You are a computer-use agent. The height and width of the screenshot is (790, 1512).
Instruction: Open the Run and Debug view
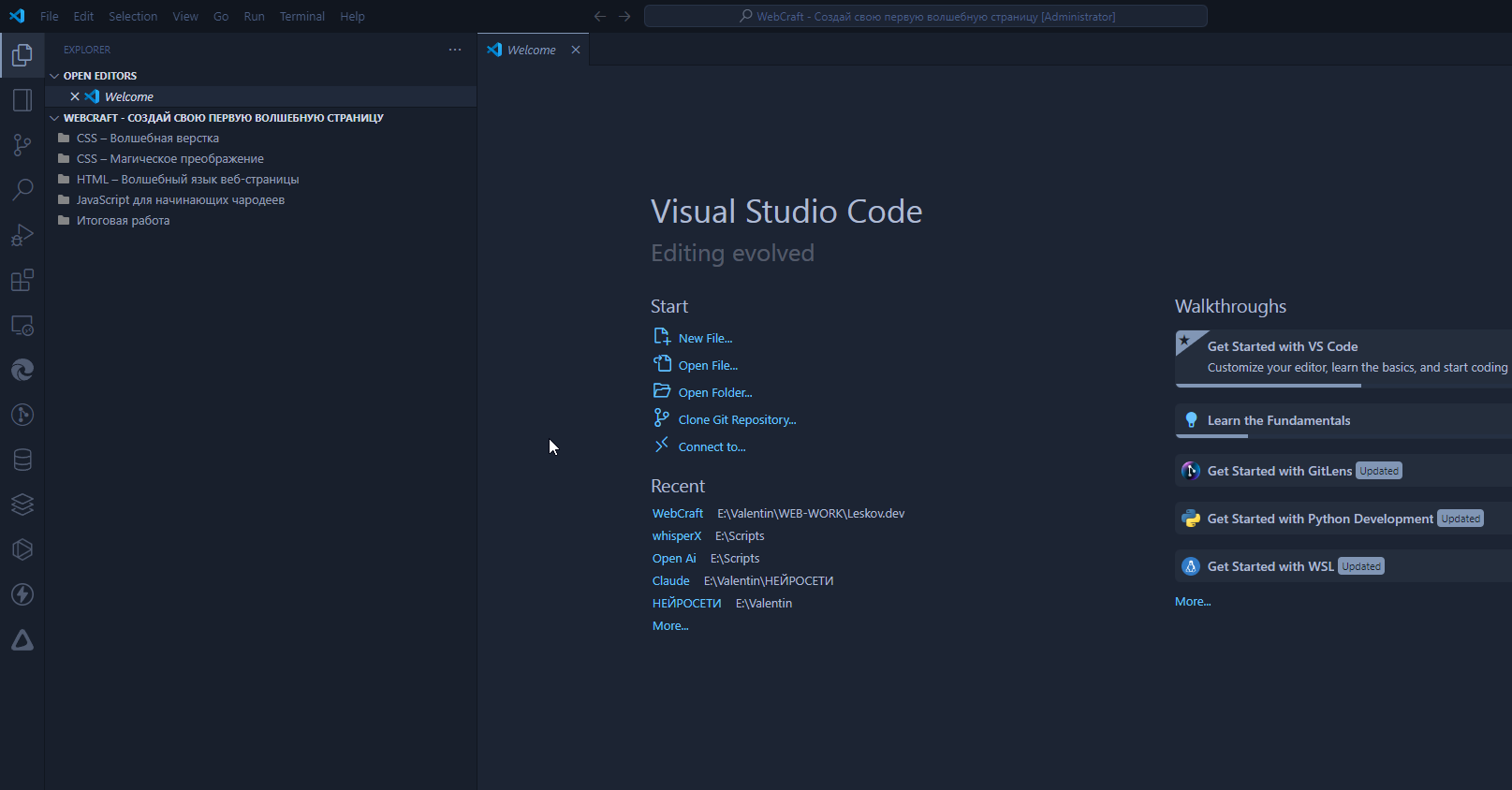[22, 235]
